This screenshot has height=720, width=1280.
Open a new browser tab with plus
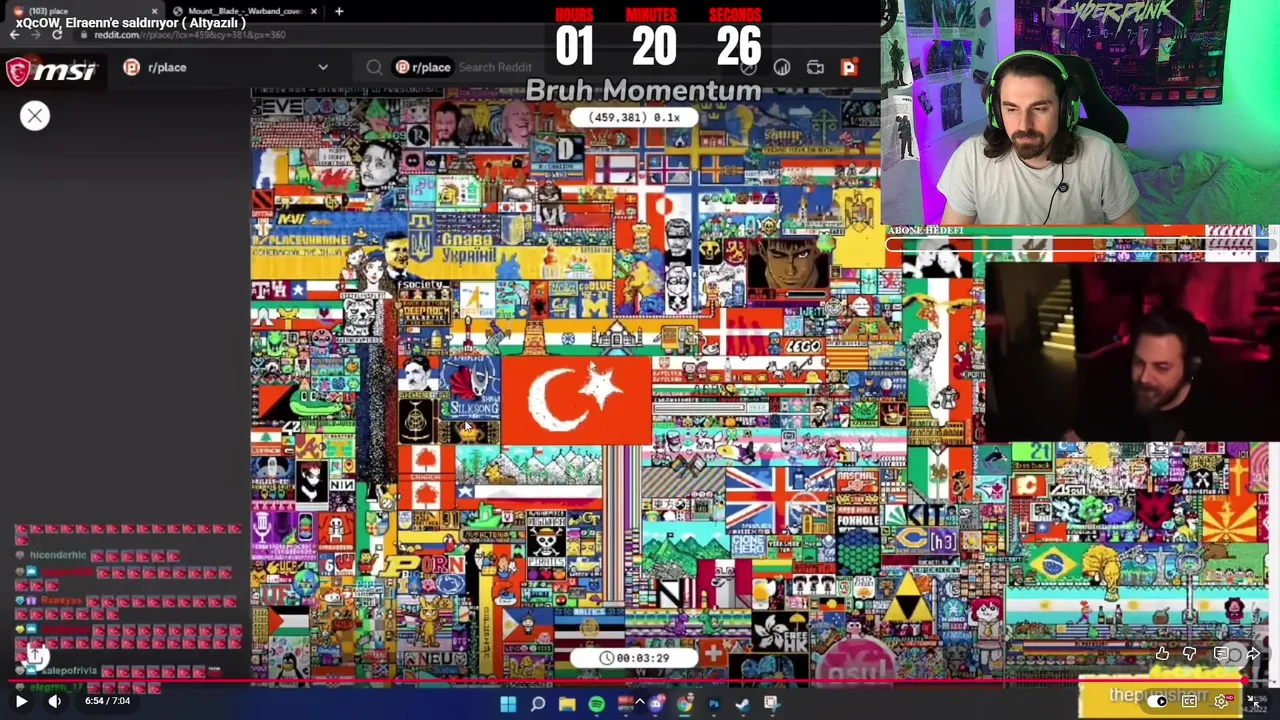tap(339, 11)
